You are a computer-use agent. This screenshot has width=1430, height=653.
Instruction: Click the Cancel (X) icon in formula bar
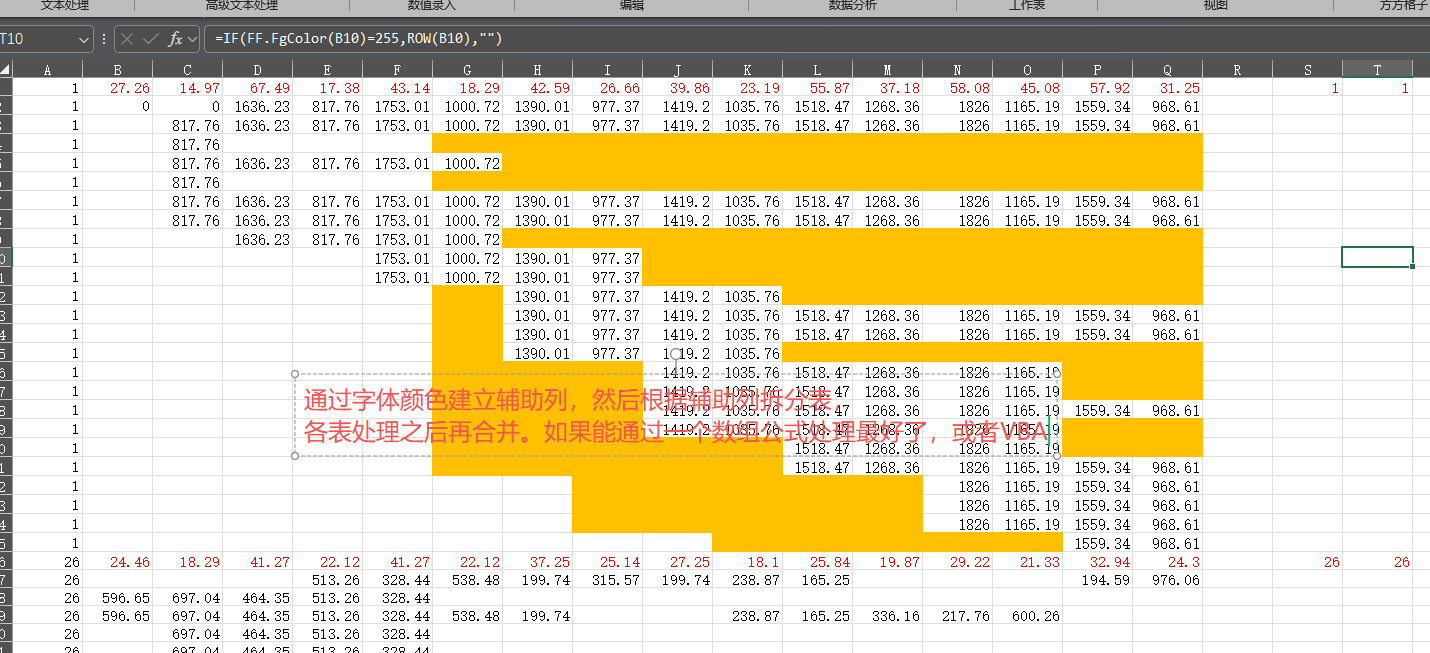(x=129, y=39)
